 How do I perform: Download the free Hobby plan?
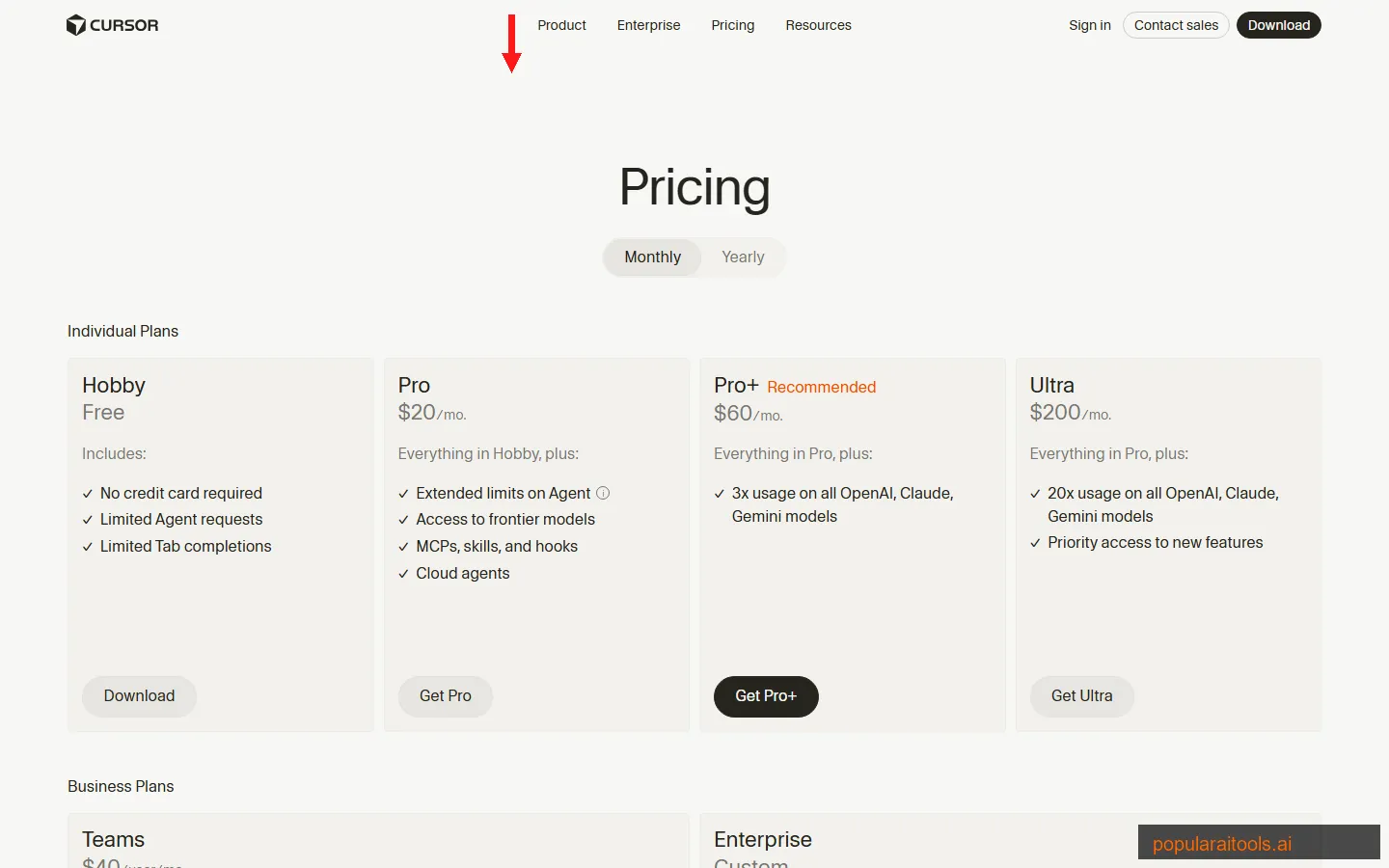(139, 695)
